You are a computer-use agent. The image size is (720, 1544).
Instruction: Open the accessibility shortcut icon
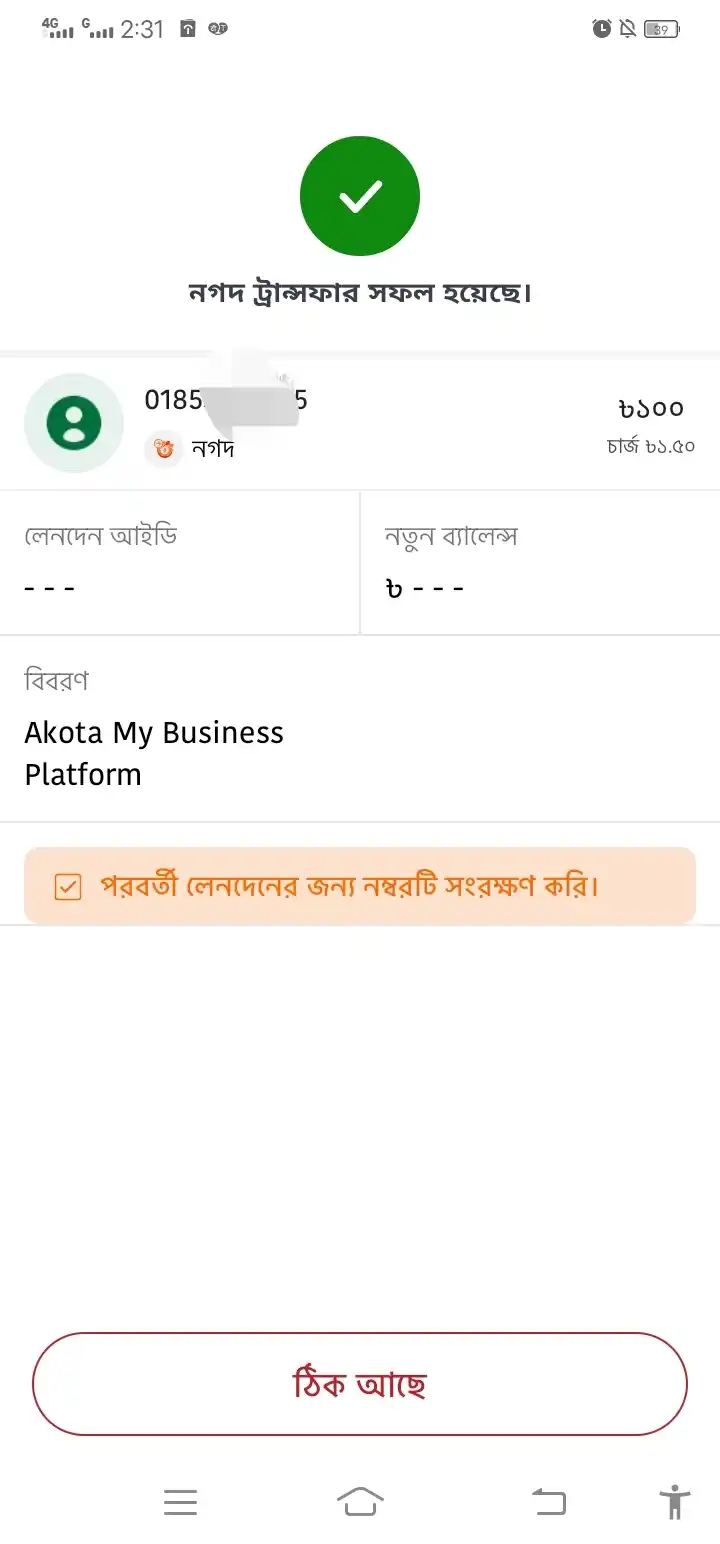675,1502
